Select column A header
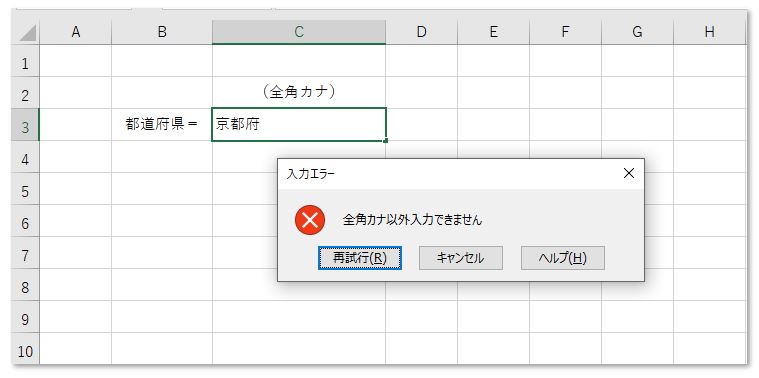This screenshot has width=759, height=378. [x=76, y=32]
